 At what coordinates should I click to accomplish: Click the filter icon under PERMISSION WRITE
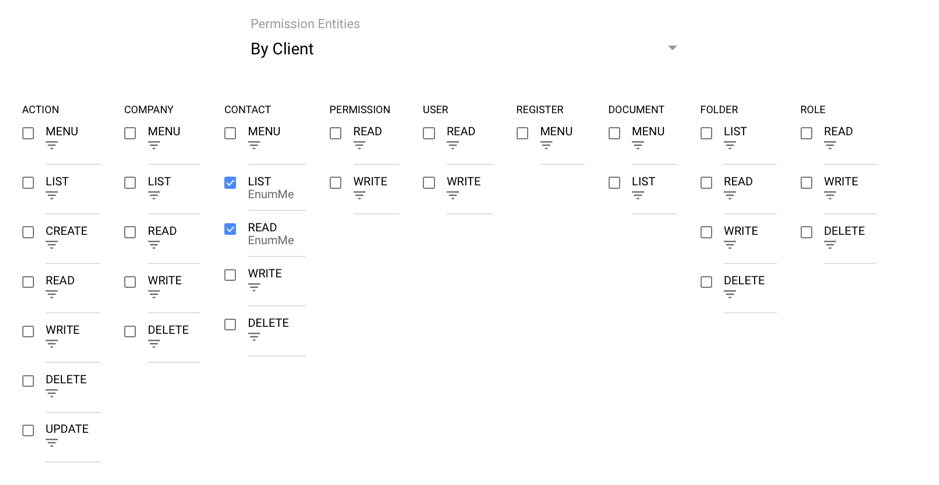point(359,195)
